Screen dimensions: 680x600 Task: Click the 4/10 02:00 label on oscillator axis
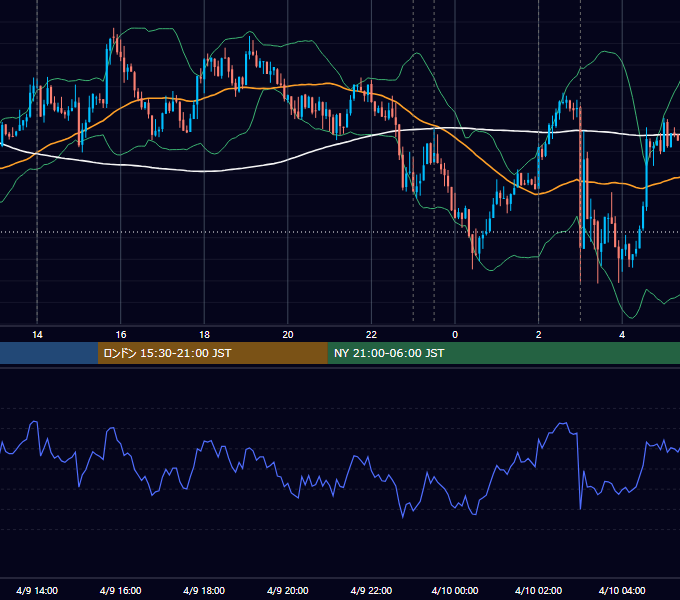pyautogui.click(x=538, y=590)
